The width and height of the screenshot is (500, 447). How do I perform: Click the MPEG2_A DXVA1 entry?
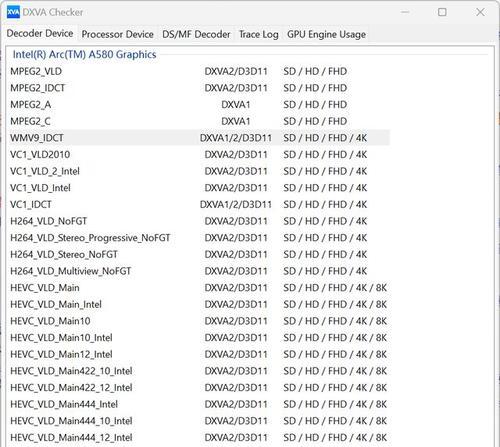(200, 104)
